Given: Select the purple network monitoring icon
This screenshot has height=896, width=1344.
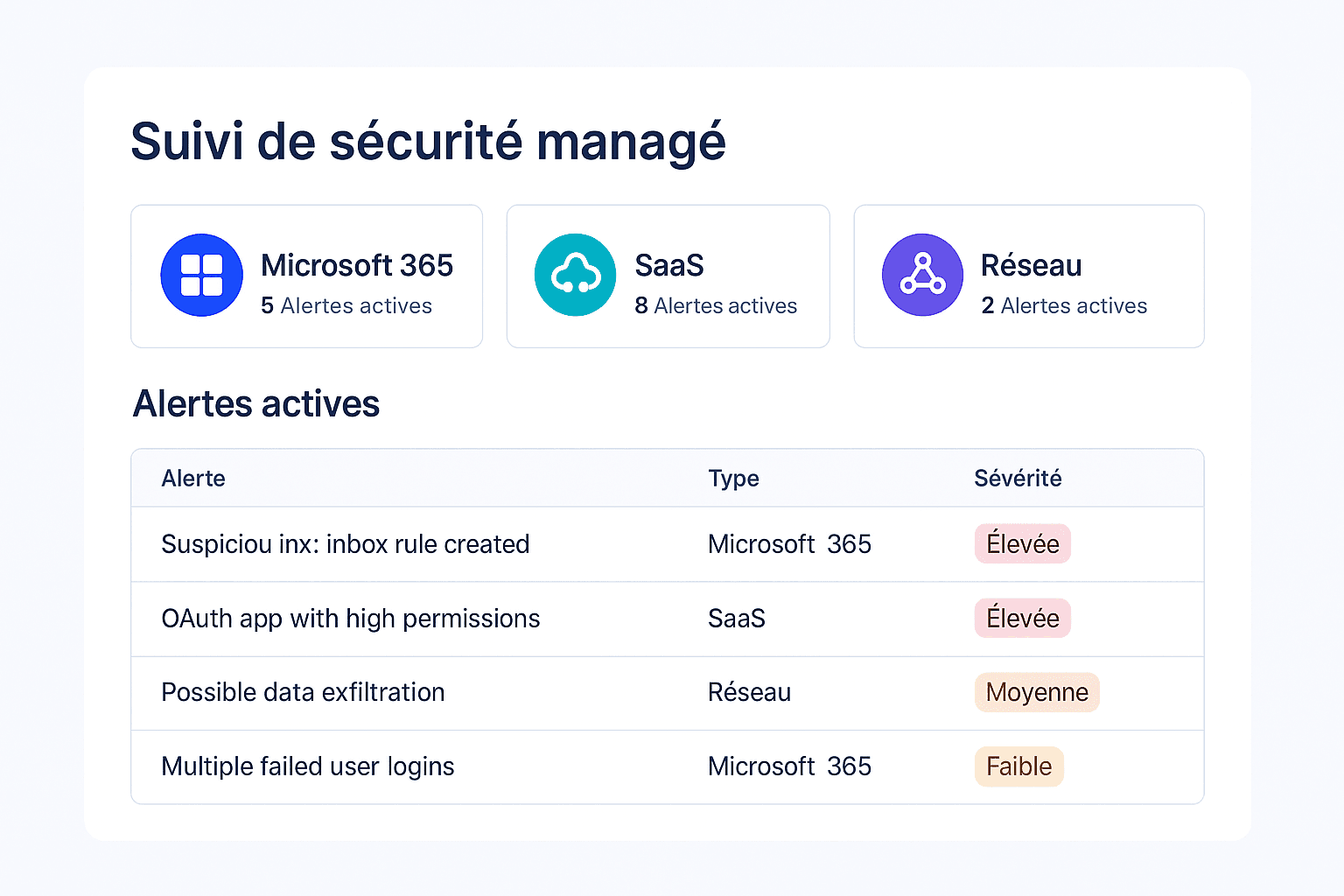Looking at the screenshot, I should pos(922,275).
